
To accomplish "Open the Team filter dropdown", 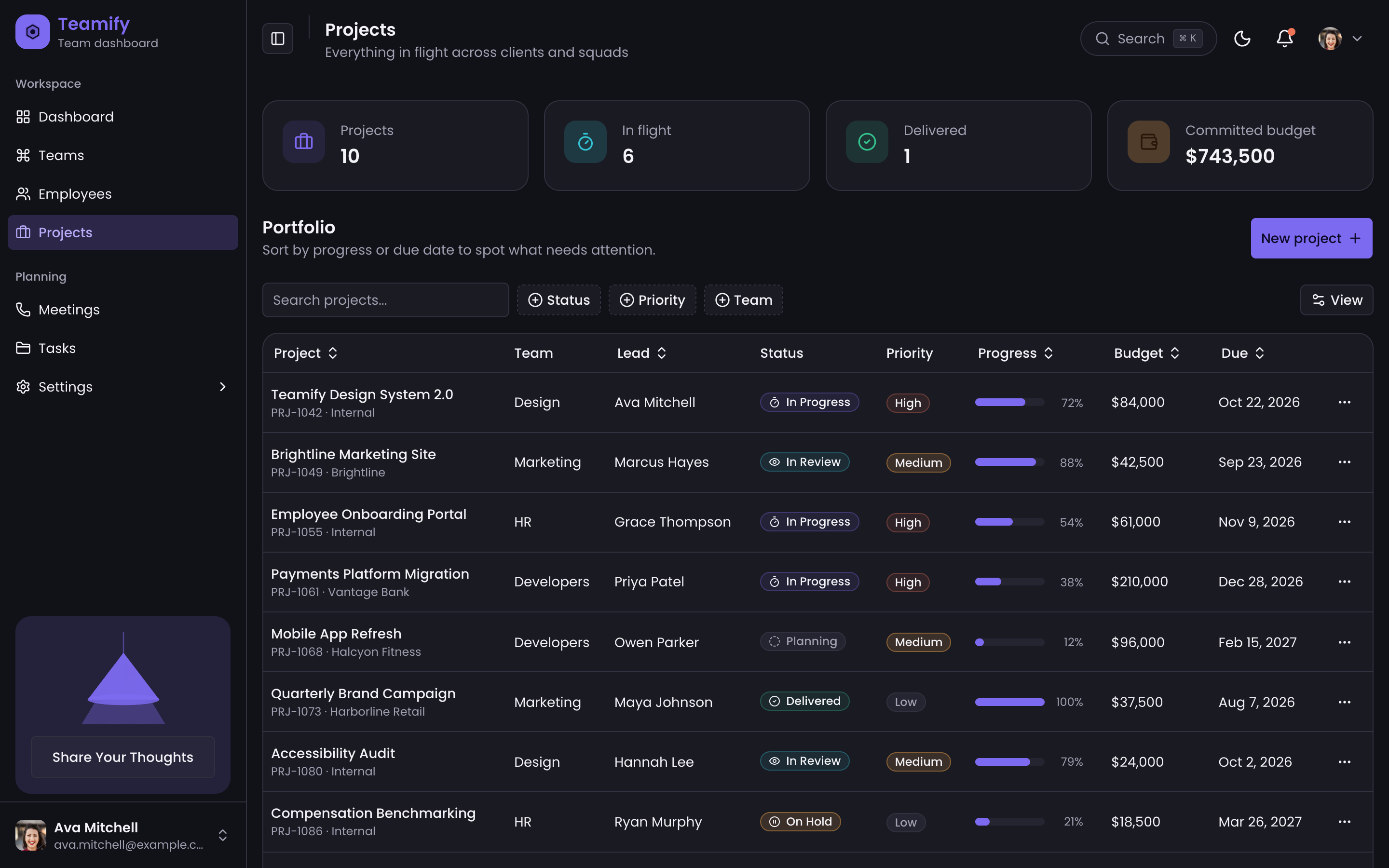I will [743, 299].
